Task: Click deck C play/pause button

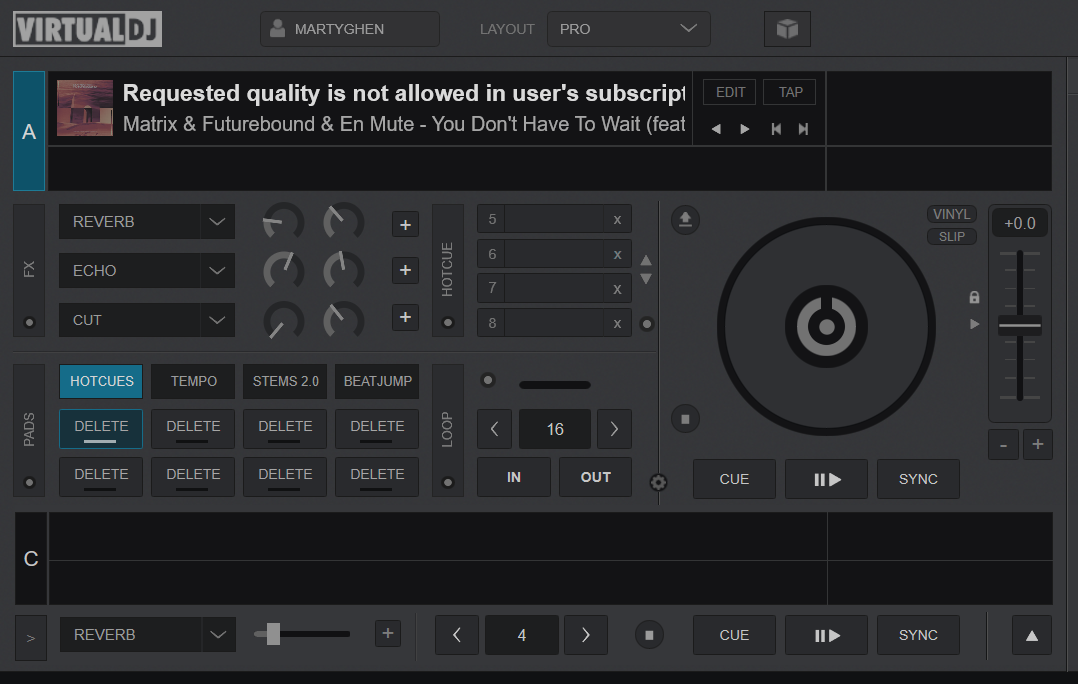Action: coord(826,635)
